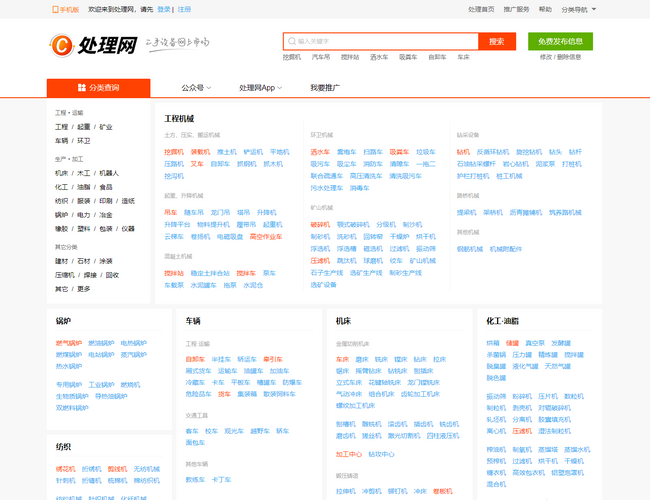The image size is (650, 500).
Task: Click 挖掘机 under 工程机械
Action: tap(174, 152)
